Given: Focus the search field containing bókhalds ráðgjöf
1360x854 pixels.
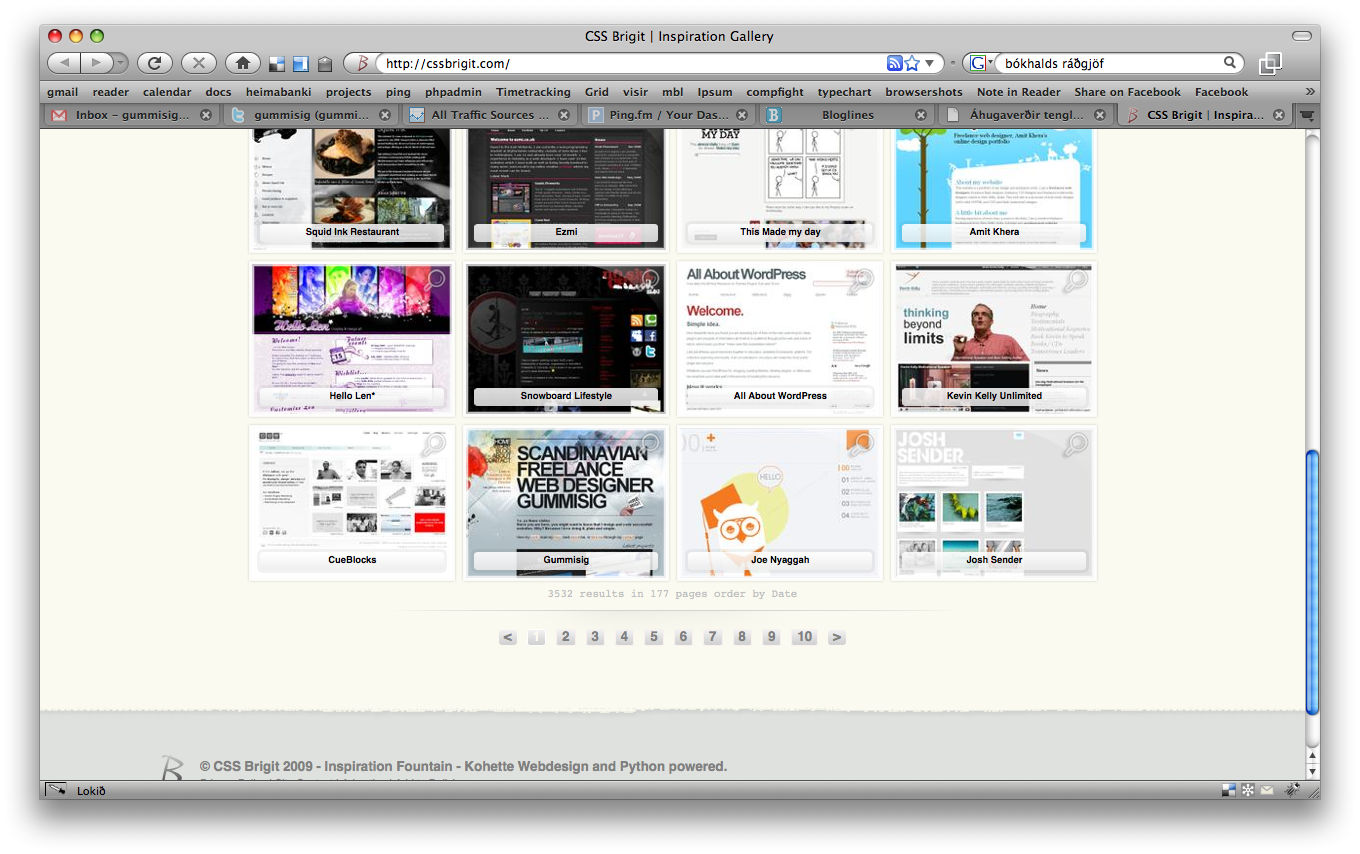Looking at the screenshot, I should point(1109,63).
